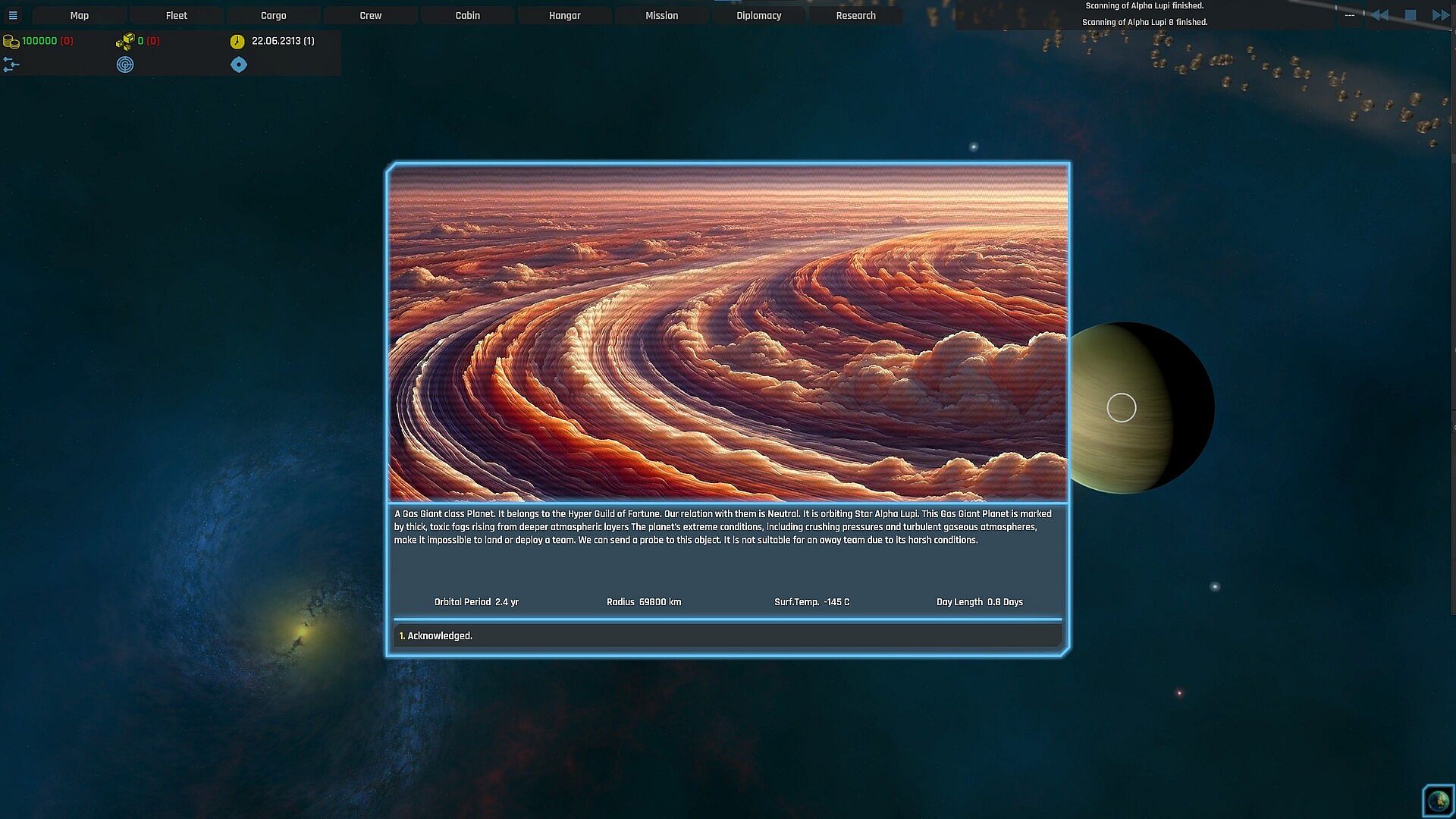This screenshot has width=1456, height=819.
Task: Click the gold coins credits icon
Action: coord(11,41)
